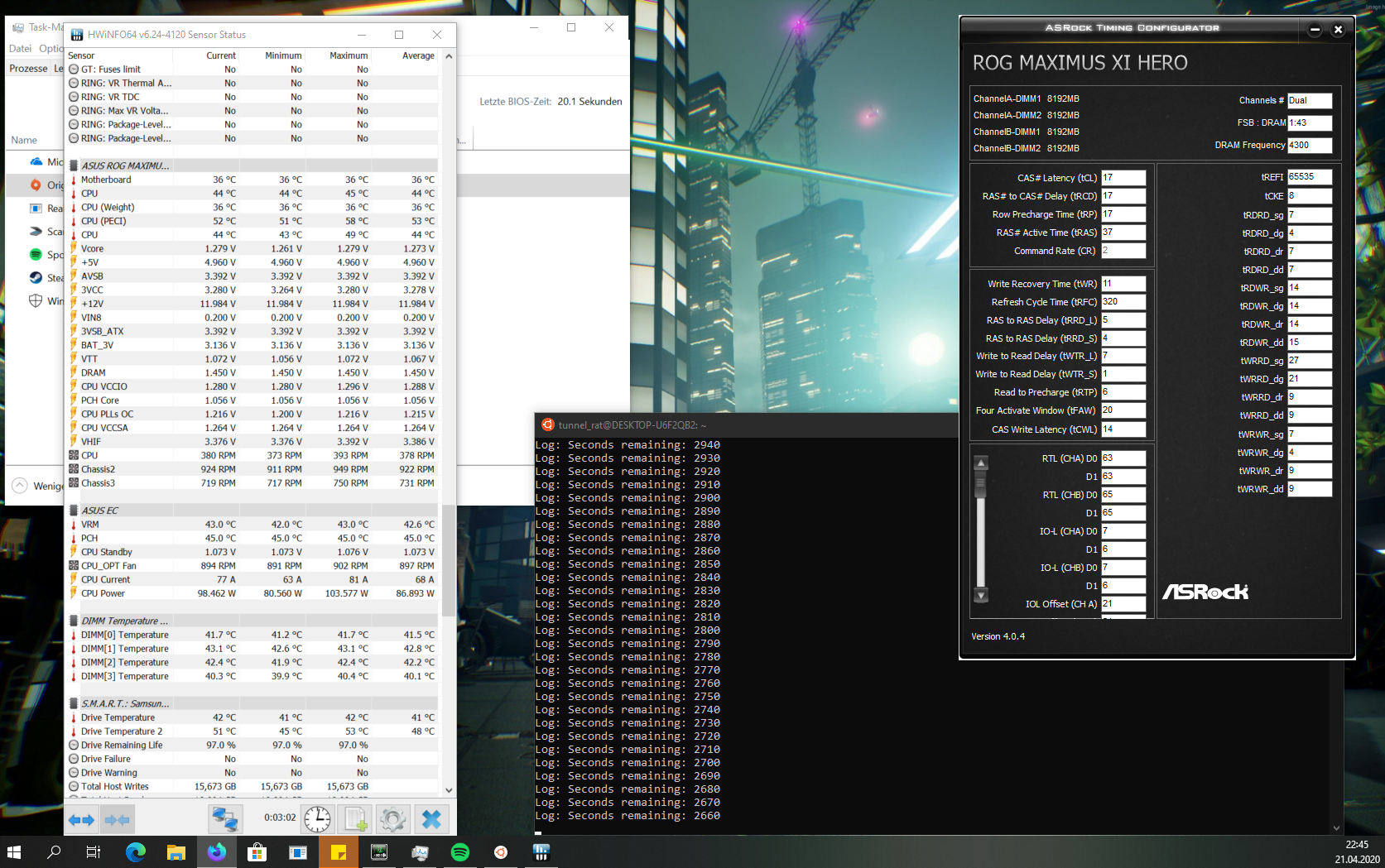The image size is (1385, 868).
Task: Sort by the Name column in Task Manager
Action: coord(24,141)
